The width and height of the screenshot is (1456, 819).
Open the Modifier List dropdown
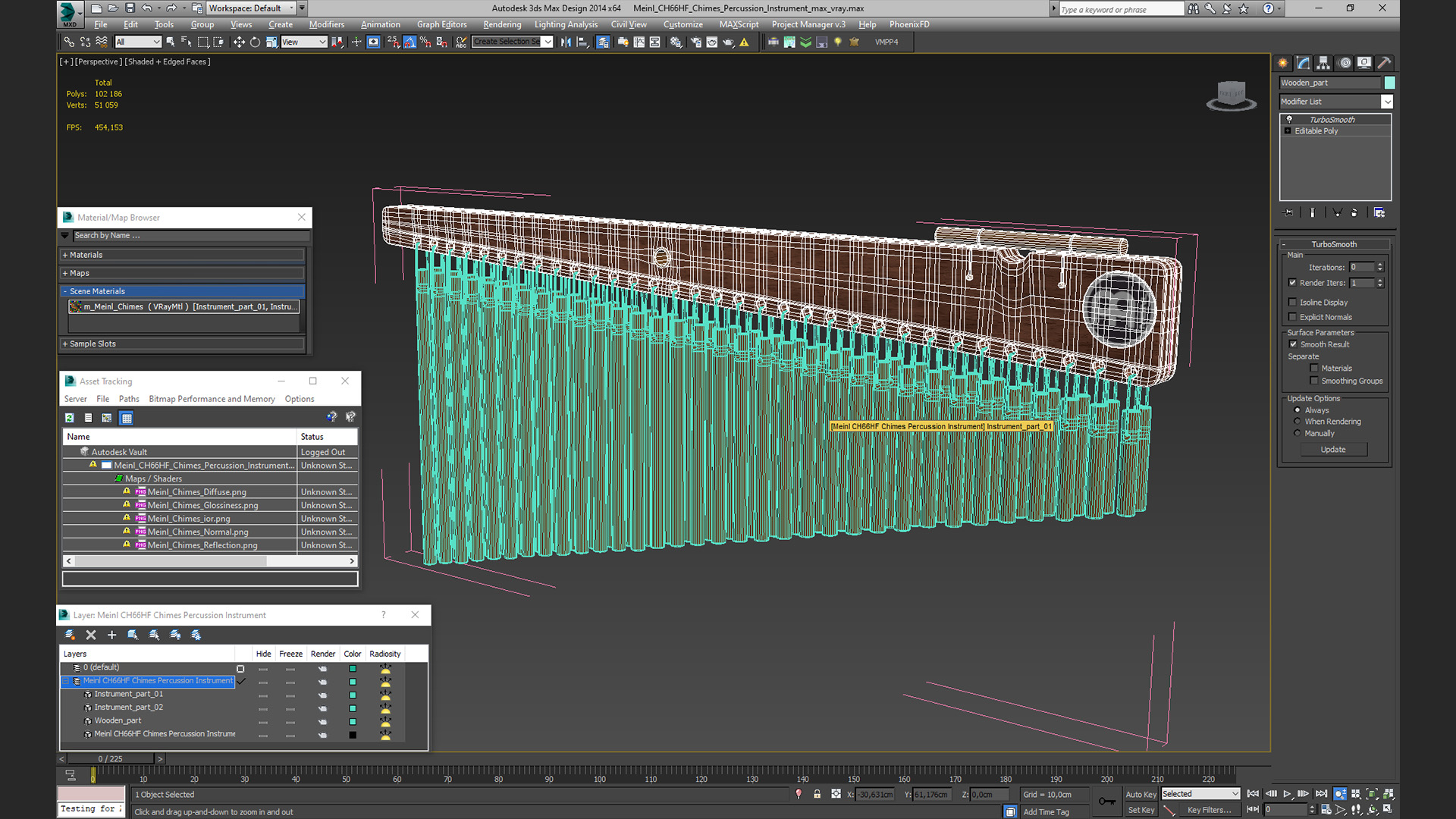coord(1336,102)
